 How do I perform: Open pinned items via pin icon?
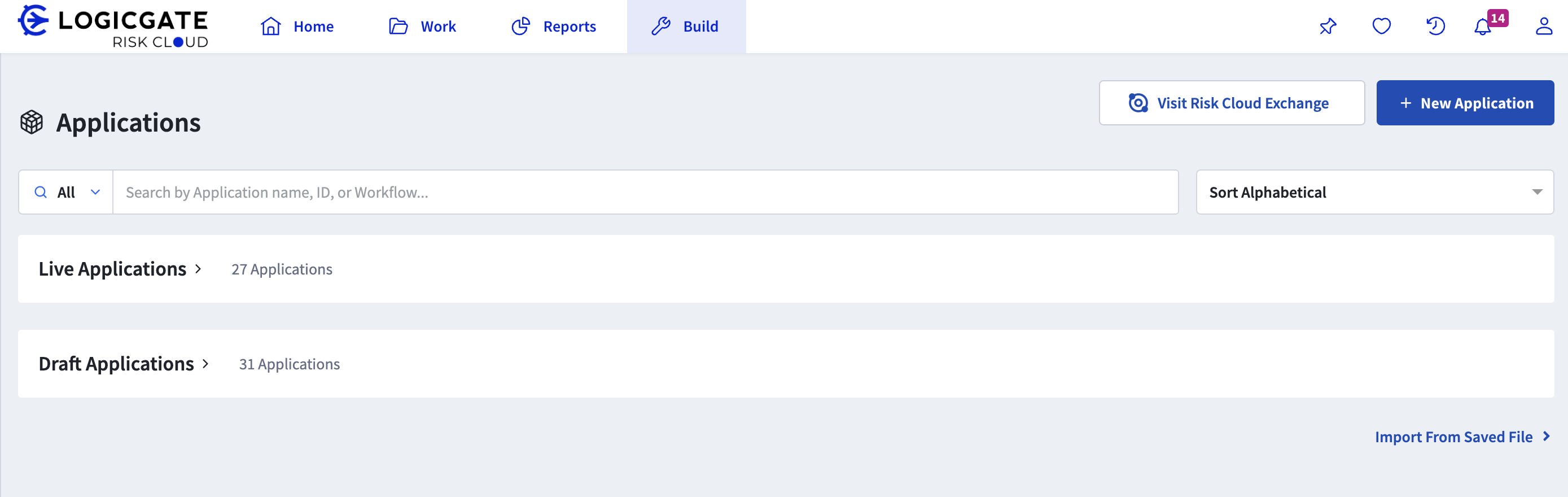[x=1328, y=26]
